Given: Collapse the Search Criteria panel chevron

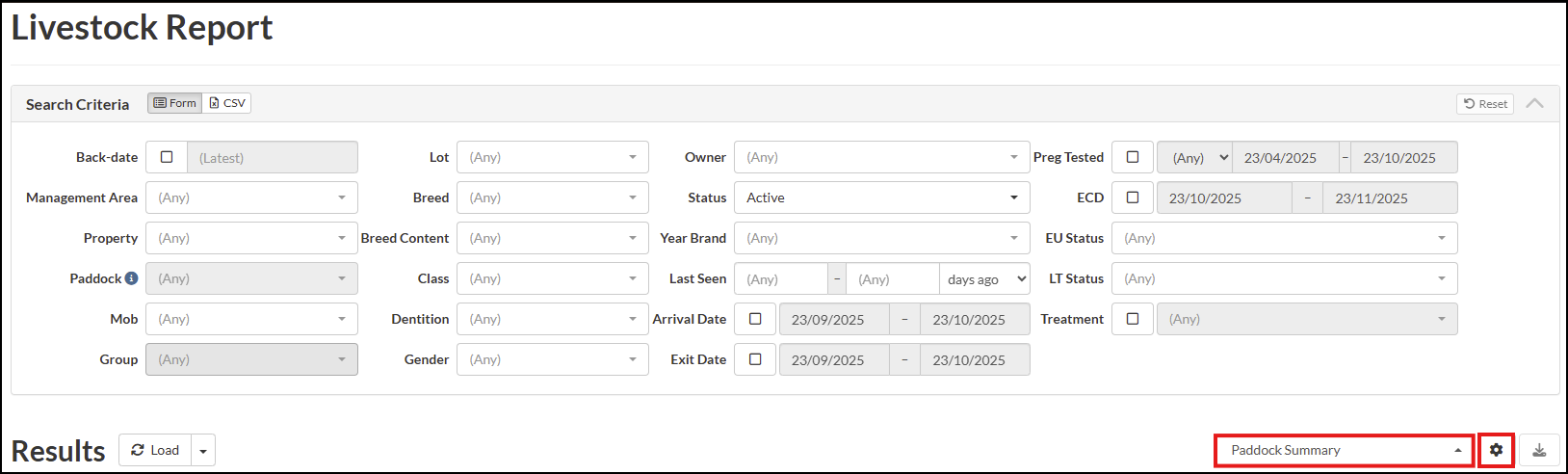Looking at the screenshot, I should click(x=1535, y=103).
